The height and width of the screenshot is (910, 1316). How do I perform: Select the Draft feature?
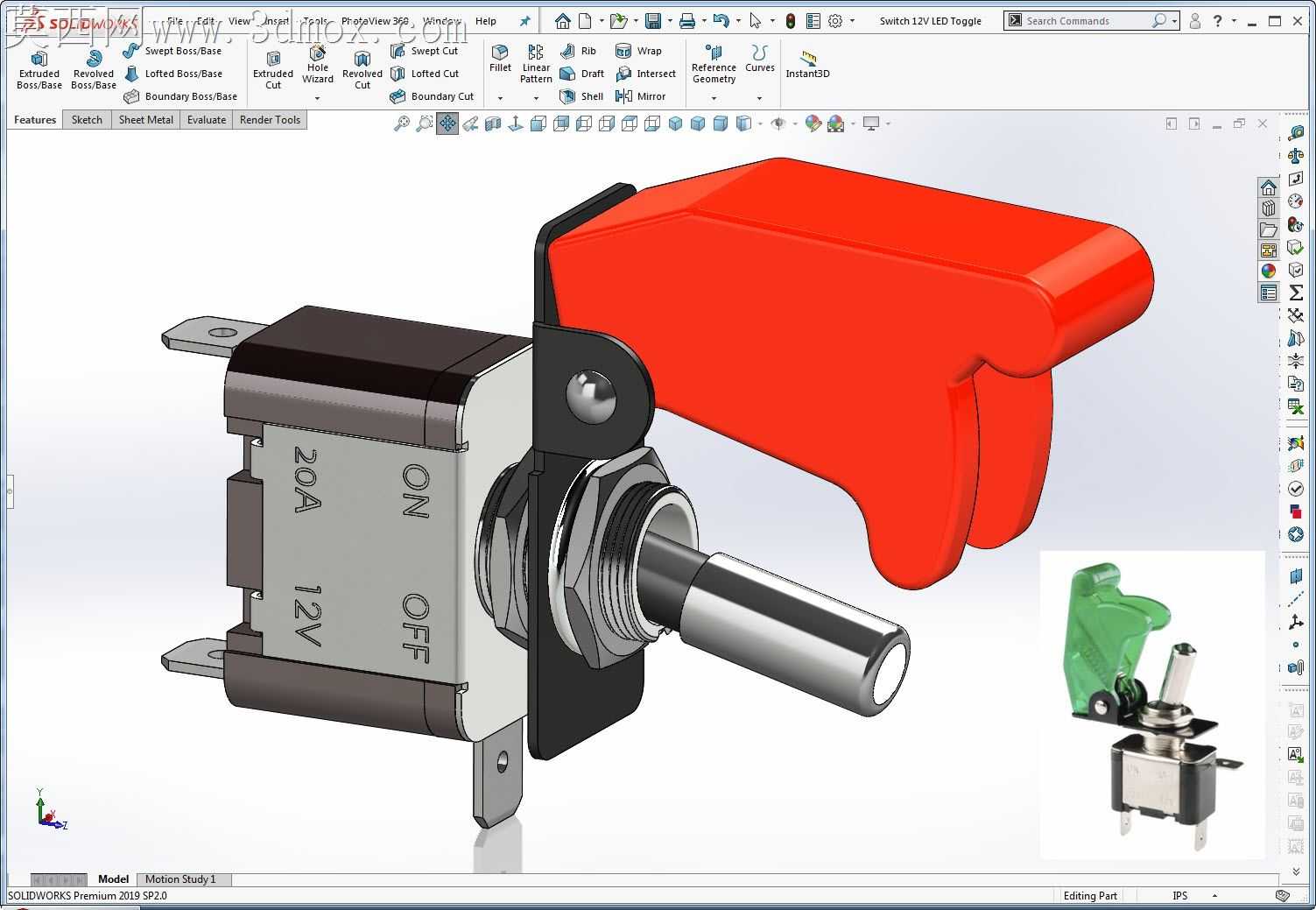tap(582, 74)
